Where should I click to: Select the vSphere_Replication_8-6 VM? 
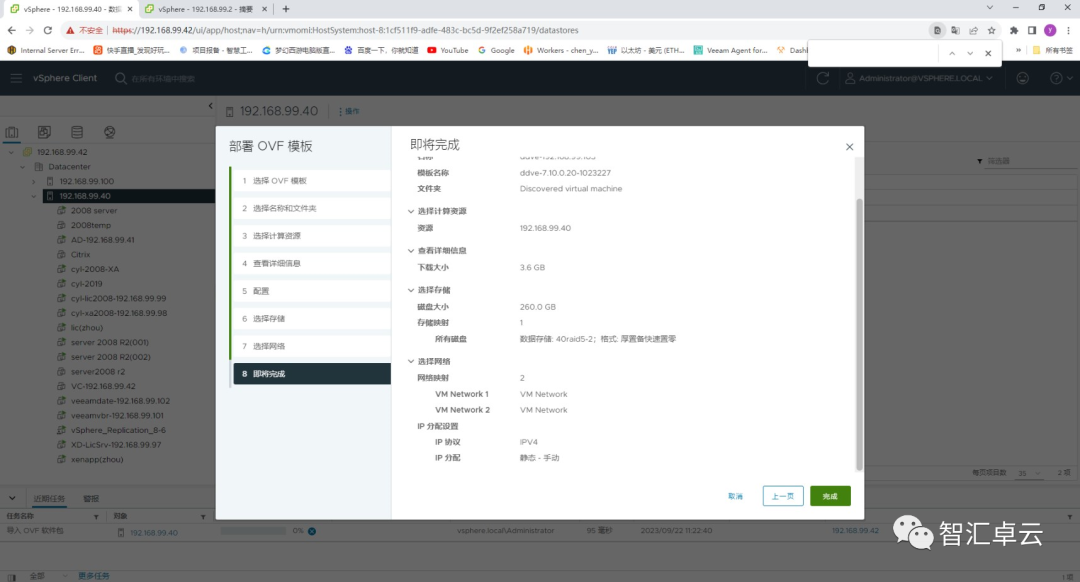[118, 430]
